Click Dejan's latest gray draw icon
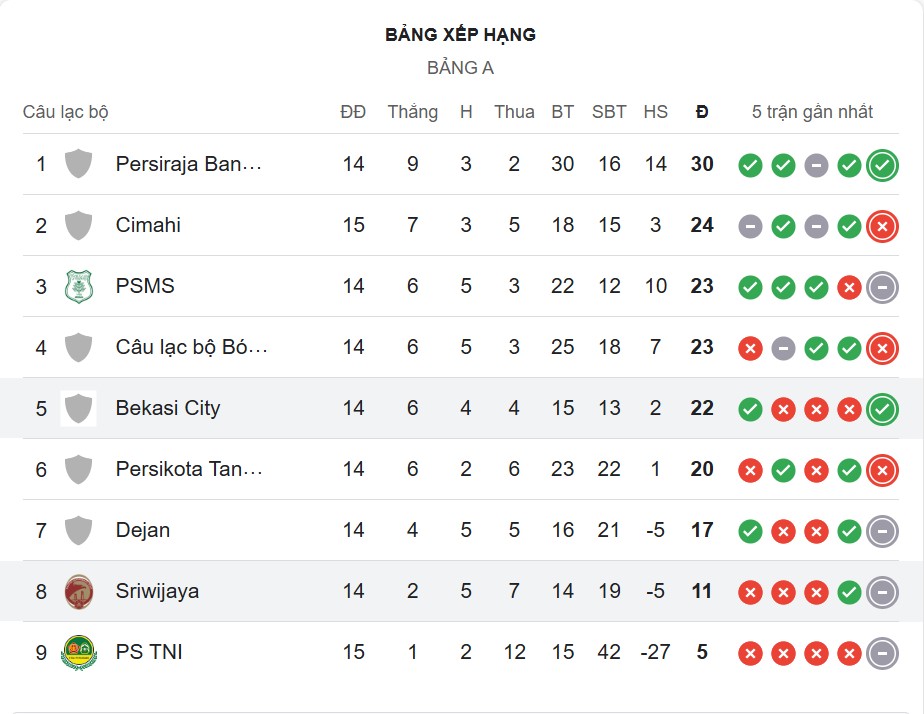Viewport: 924px width, 714px height. (x=880, y=530)
